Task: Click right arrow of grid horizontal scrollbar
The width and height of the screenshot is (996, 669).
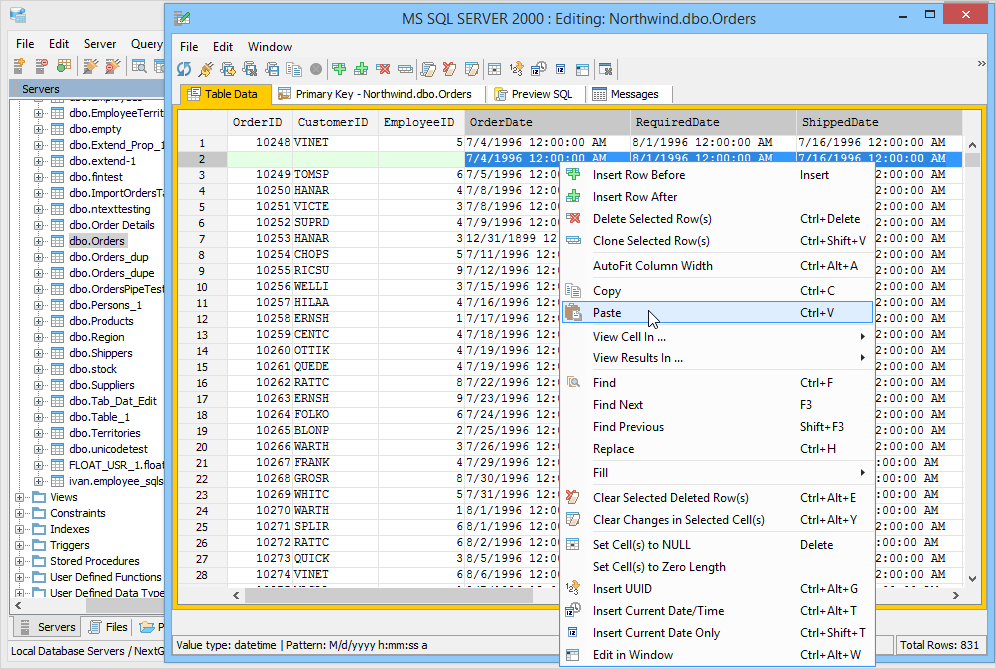Action: click(955, 595)
